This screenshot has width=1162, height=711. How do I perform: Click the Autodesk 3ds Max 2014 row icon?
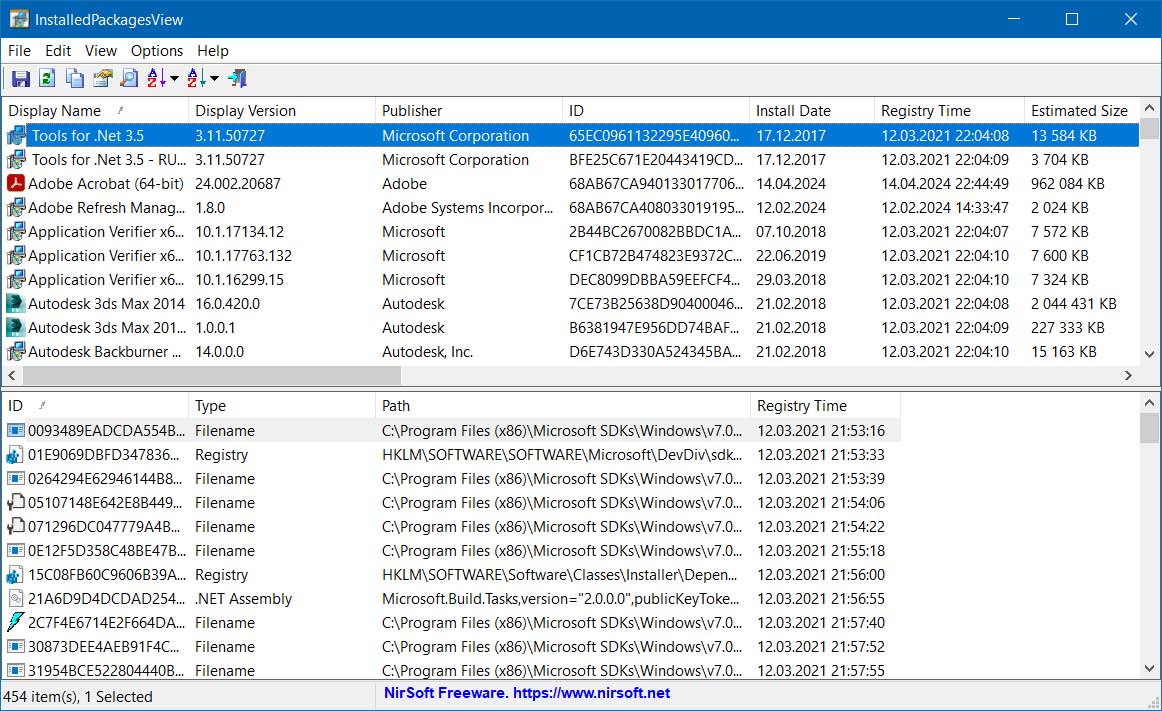(x=16, y=303)
